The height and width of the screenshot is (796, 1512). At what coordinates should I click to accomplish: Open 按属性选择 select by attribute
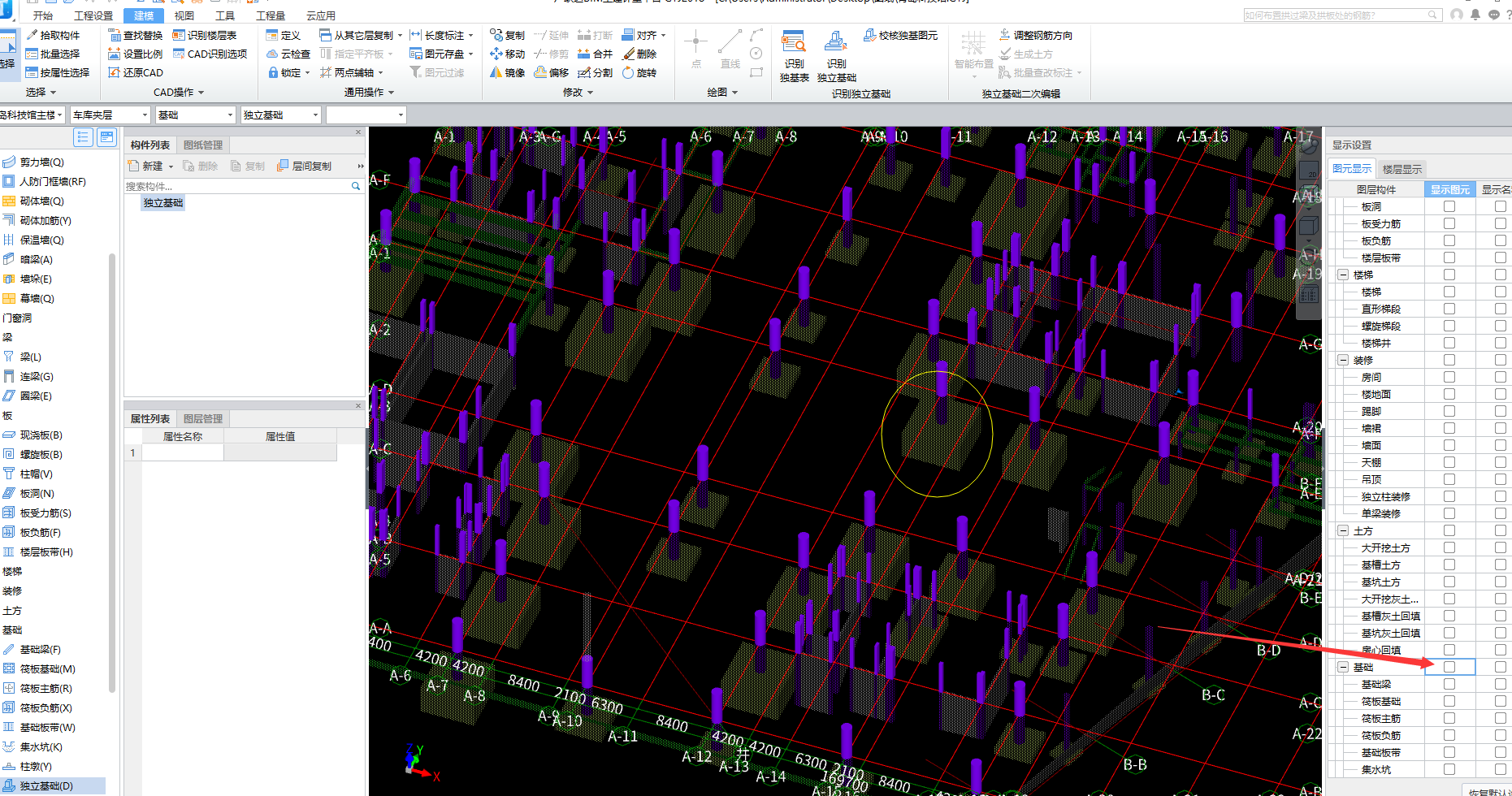[x=58, y=72]
